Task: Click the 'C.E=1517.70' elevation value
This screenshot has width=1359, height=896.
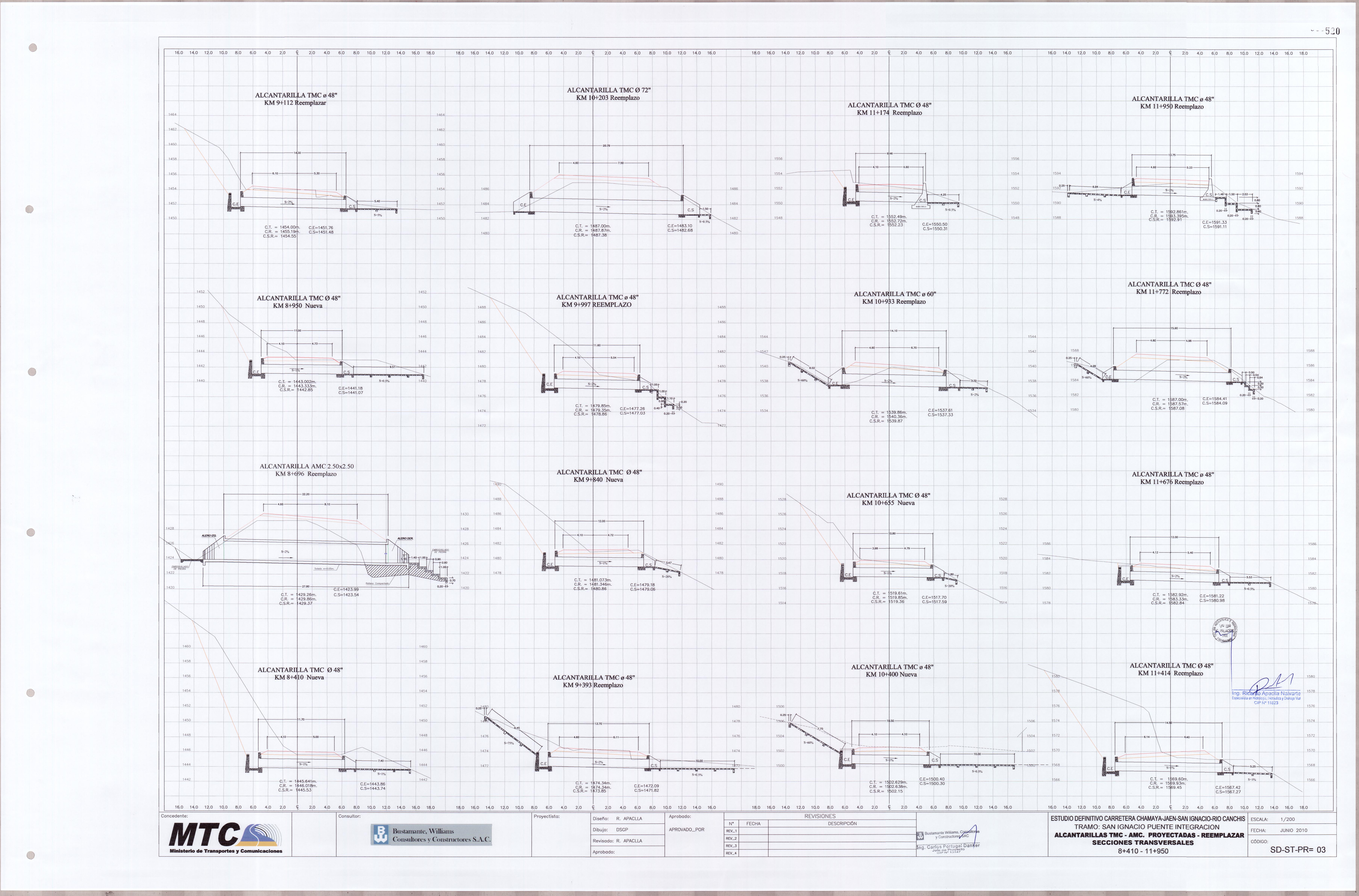Action: [934, 597]
